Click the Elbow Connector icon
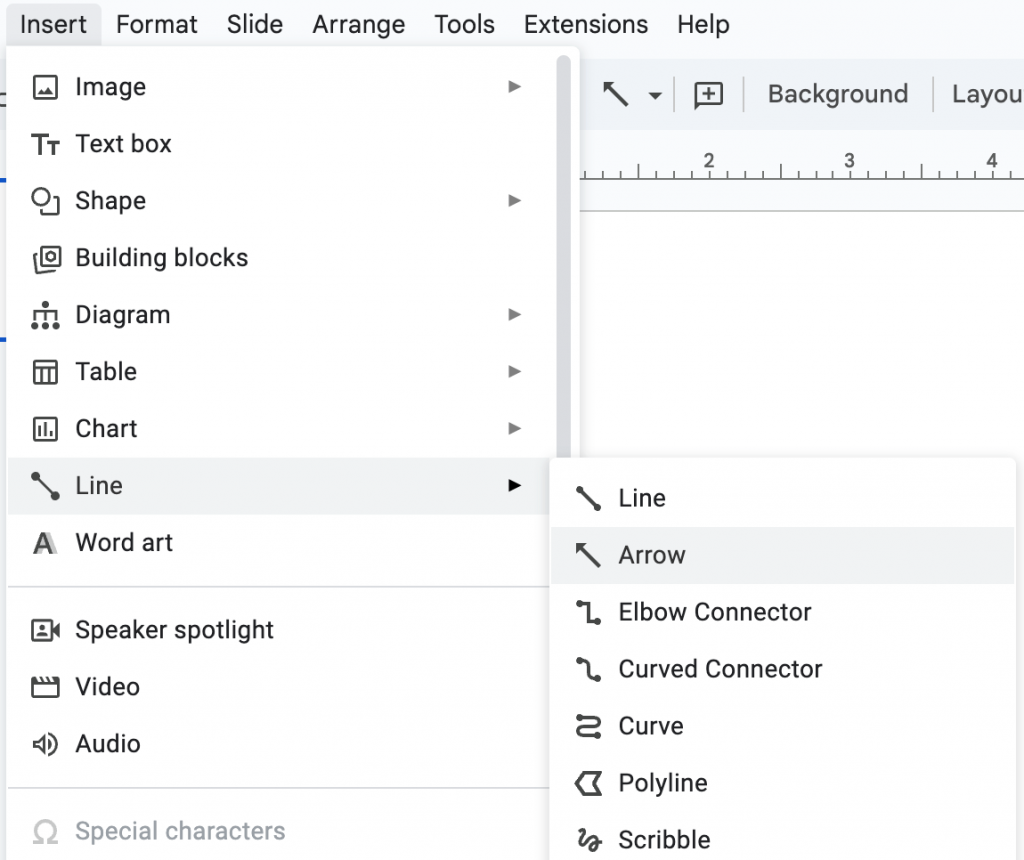The width and height of the screenshot is (1024, 860). click(x=588, y=613)
